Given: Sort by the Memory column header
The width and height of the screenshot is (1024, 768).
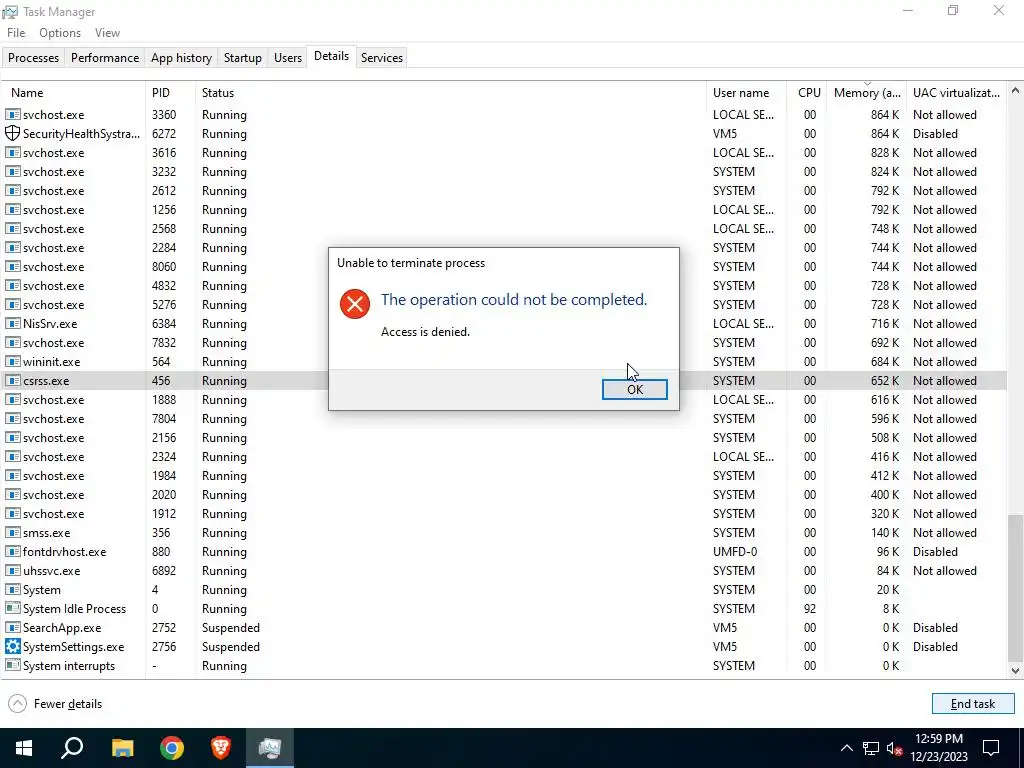Looking at the screenshot, I should [867, 93].
